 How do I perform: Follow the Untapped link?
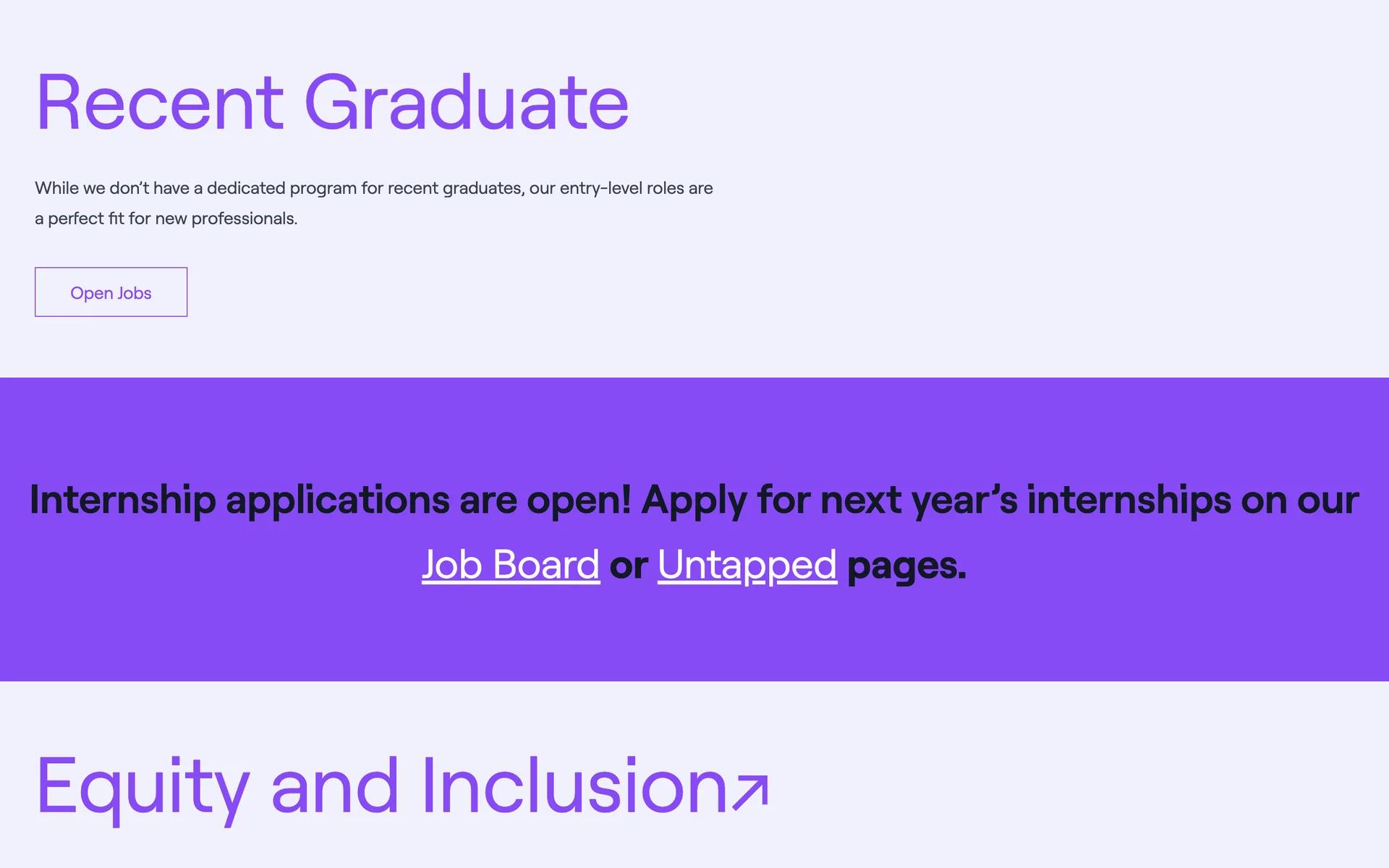pyautogui.click(x=747, y=565)
